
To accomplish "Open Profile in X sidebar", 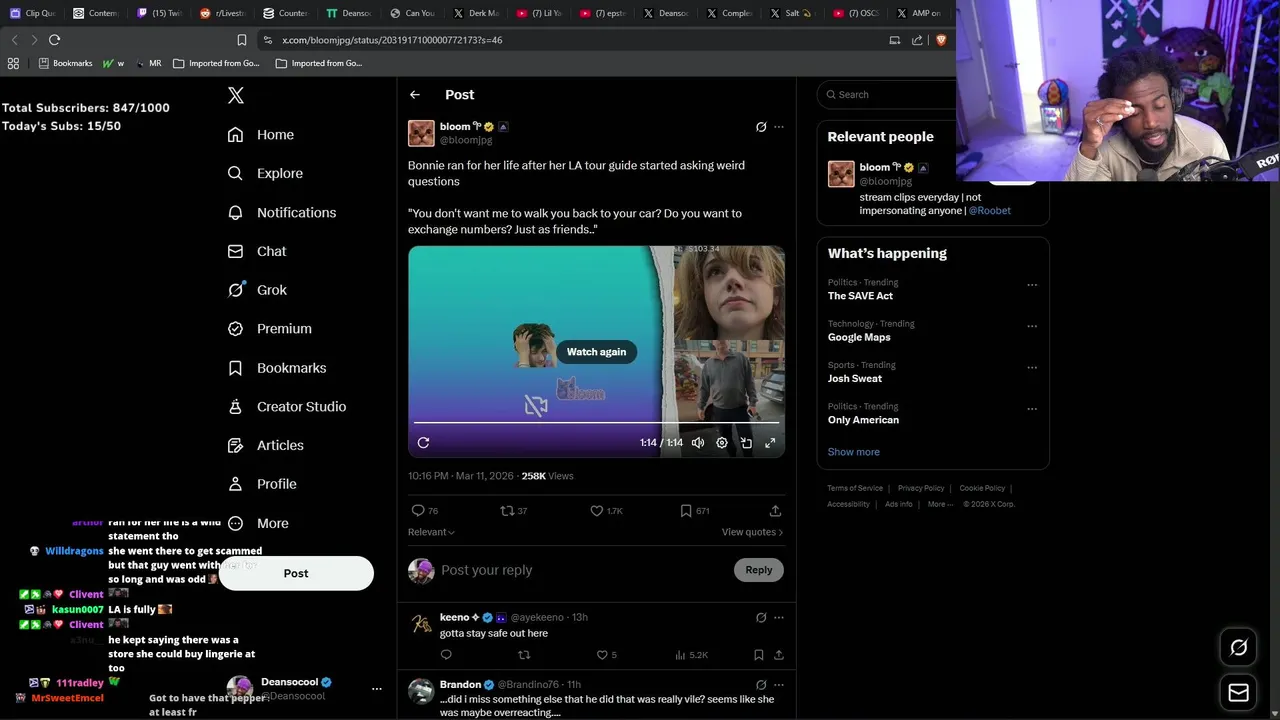I will tap(262, 484).
